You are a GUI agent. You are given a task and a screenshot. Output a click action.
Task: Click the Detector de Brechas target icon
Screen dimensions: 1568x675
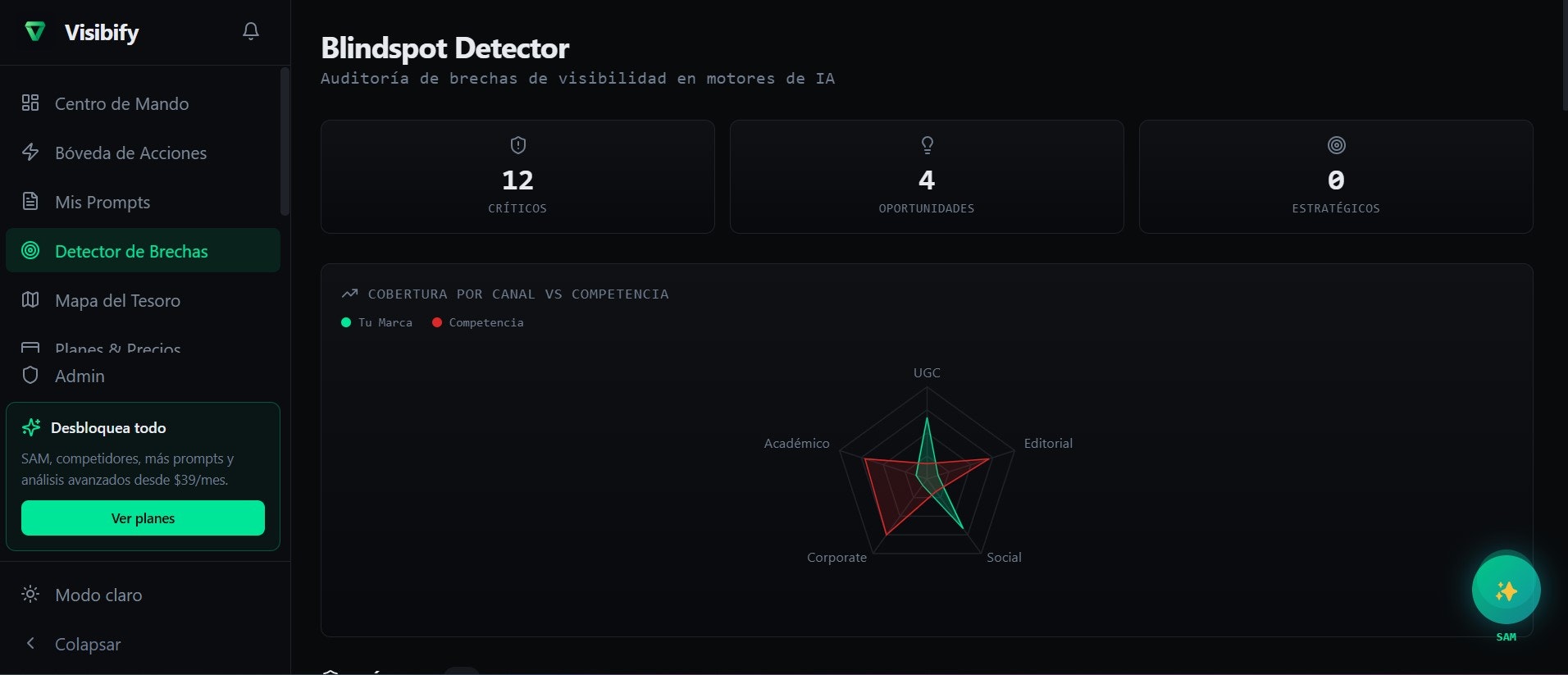pyautogui.click(x=30, y=250)
